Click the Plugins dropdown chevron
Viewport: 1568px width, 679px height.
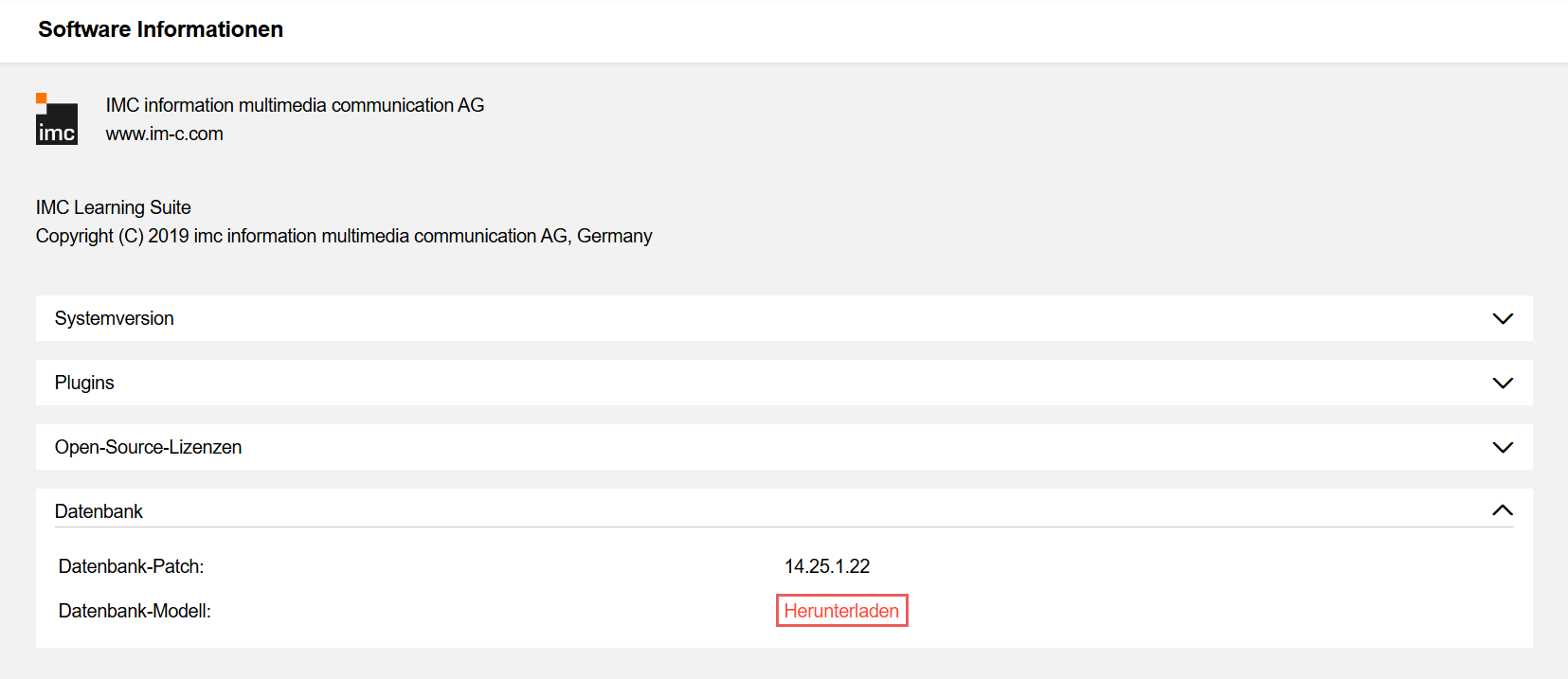pos(1502,383)
